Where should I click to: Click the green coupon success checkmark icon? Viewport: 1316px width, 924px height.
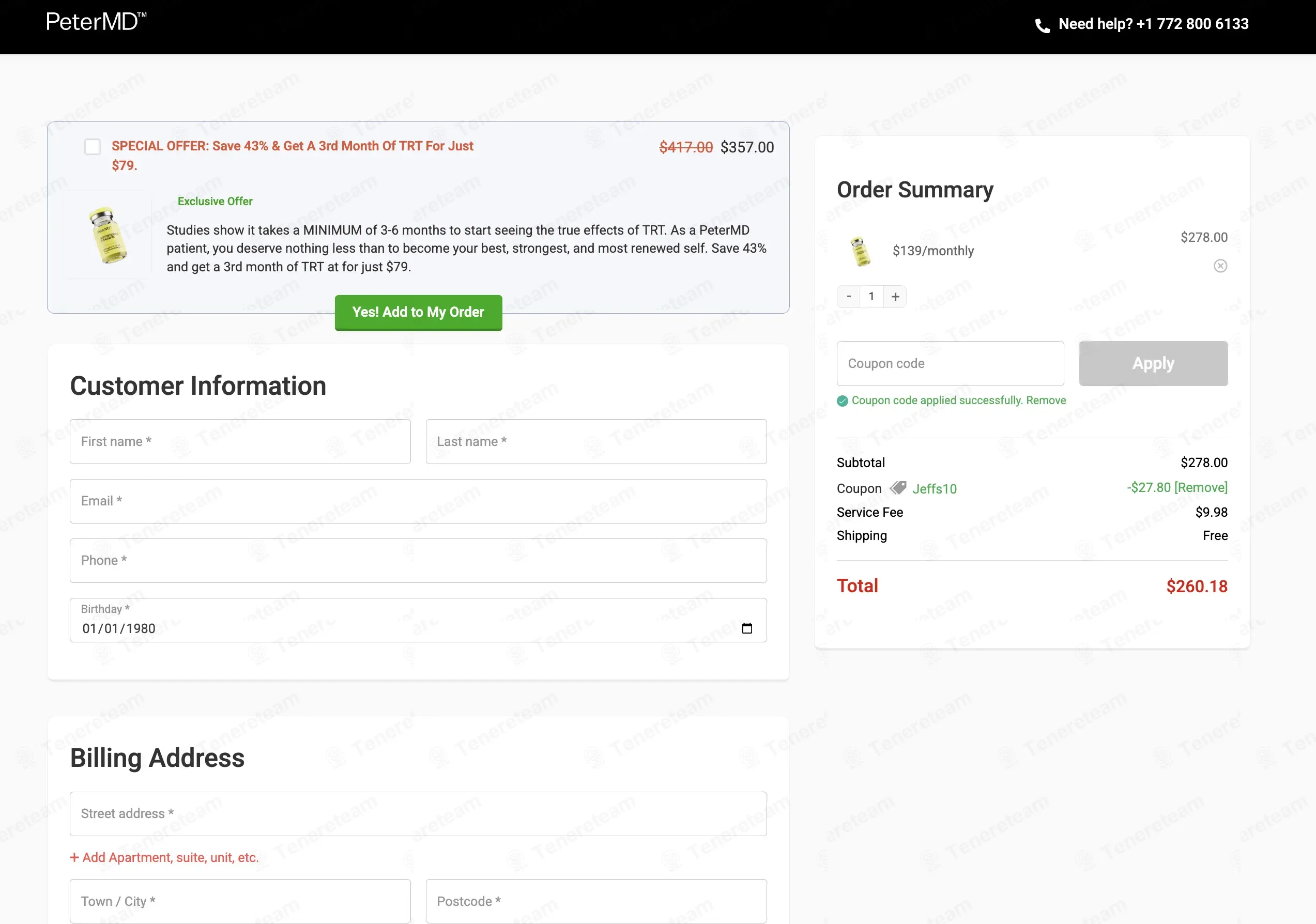pyautogui.click(x=842, y=401)
